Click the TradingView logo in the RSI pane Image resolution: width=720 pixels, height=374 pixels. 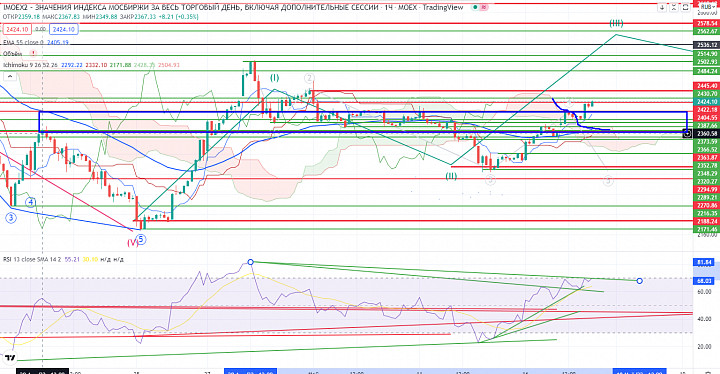(10, 357)
